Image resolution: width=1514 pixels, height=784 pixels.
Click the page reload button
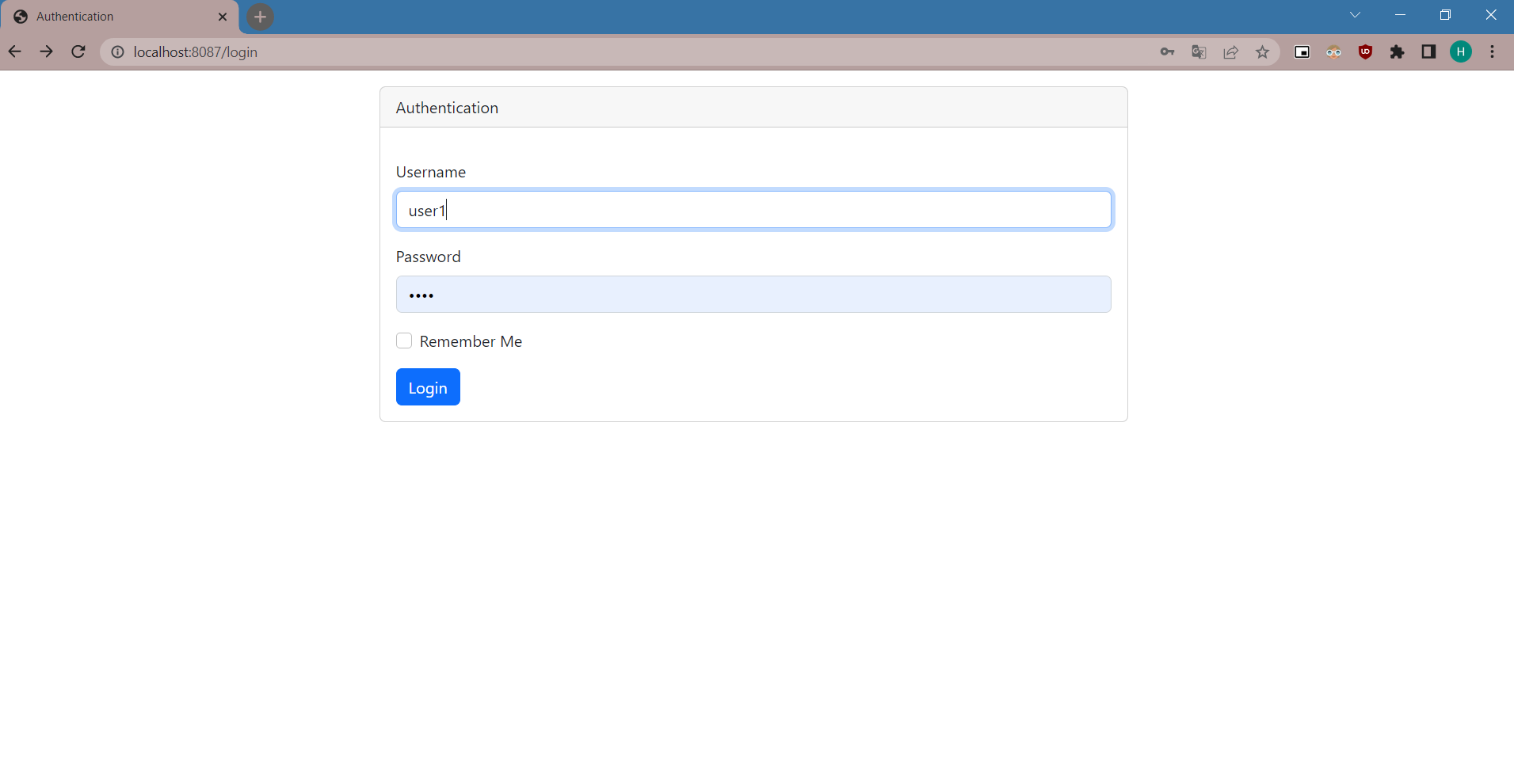tap(78, 51)
